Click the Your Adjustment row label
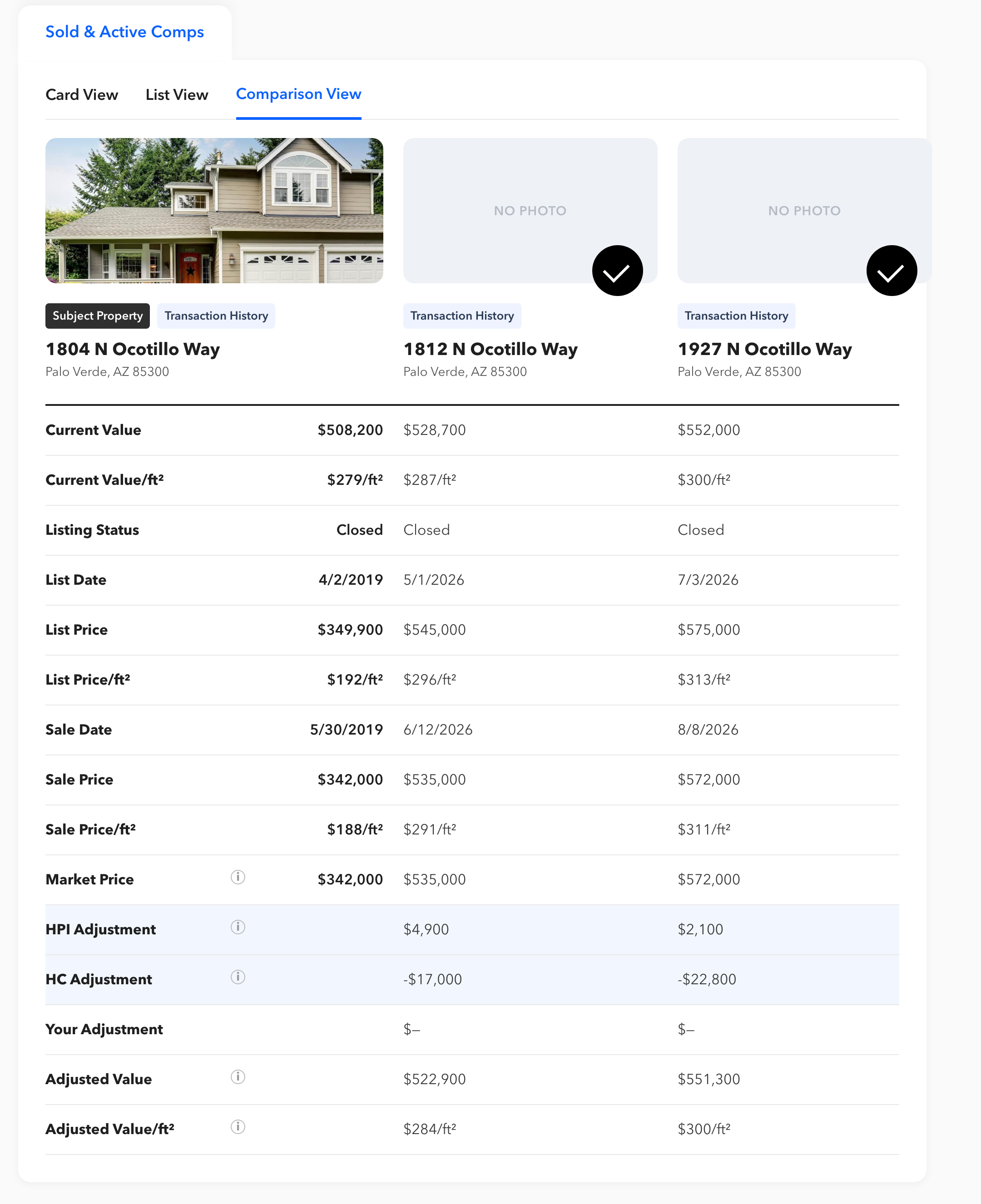This screenshot has height=1204, width=981. coord(104,1030)
